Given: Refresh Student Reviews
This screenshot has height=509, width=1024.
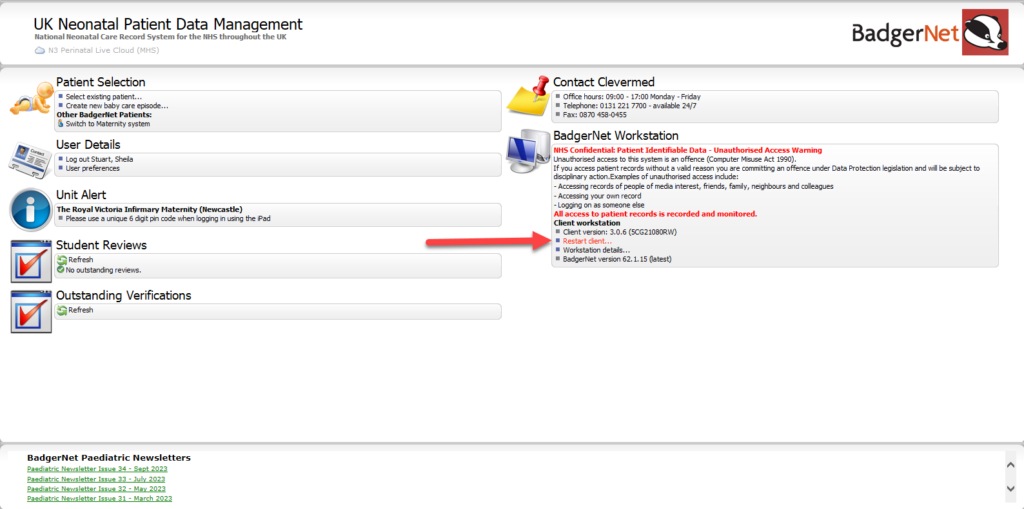Looking at the screenshot, I should 81,260.
